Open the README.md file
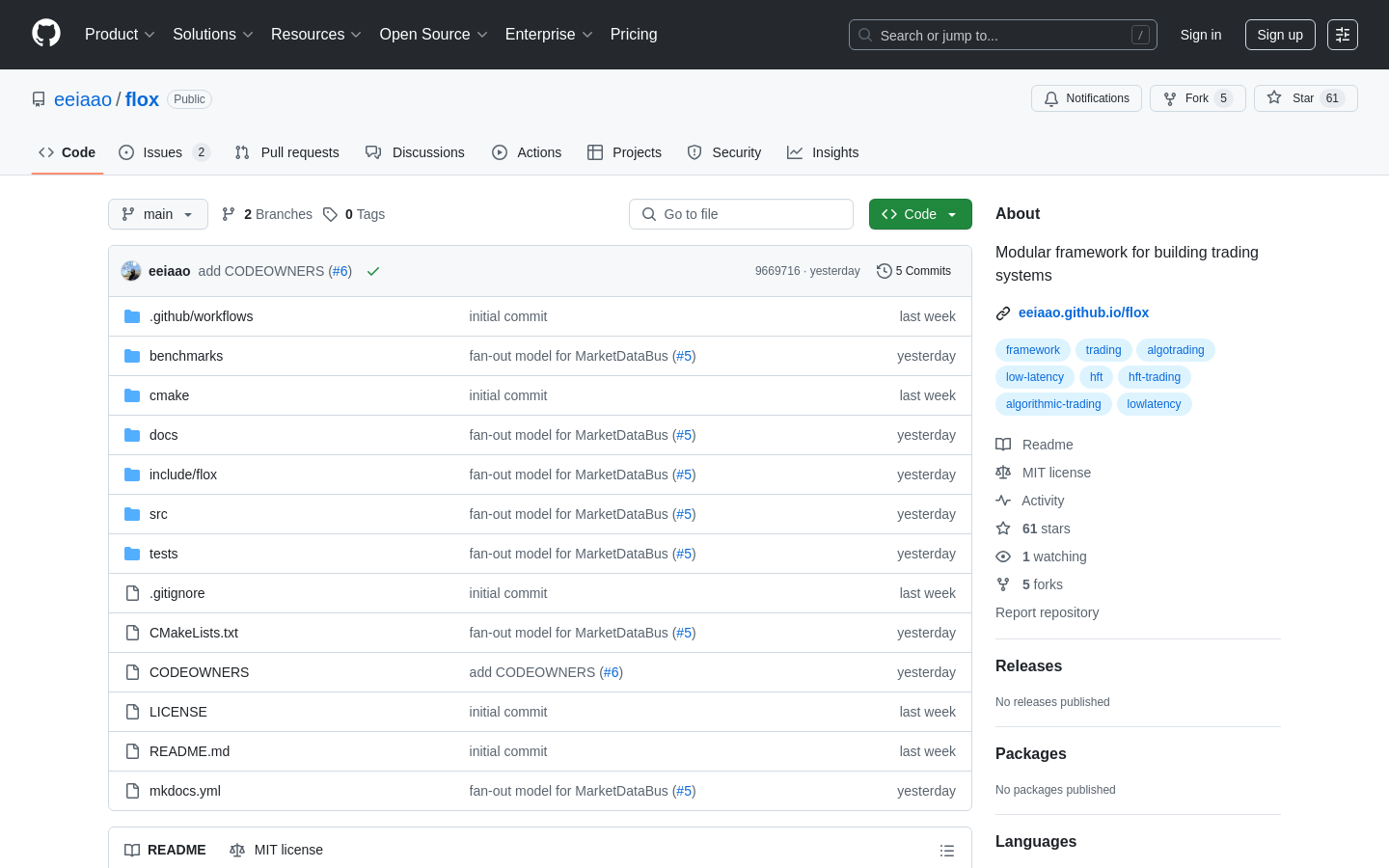The height and width of the screenshot is (868, 1389). [189, 751]
